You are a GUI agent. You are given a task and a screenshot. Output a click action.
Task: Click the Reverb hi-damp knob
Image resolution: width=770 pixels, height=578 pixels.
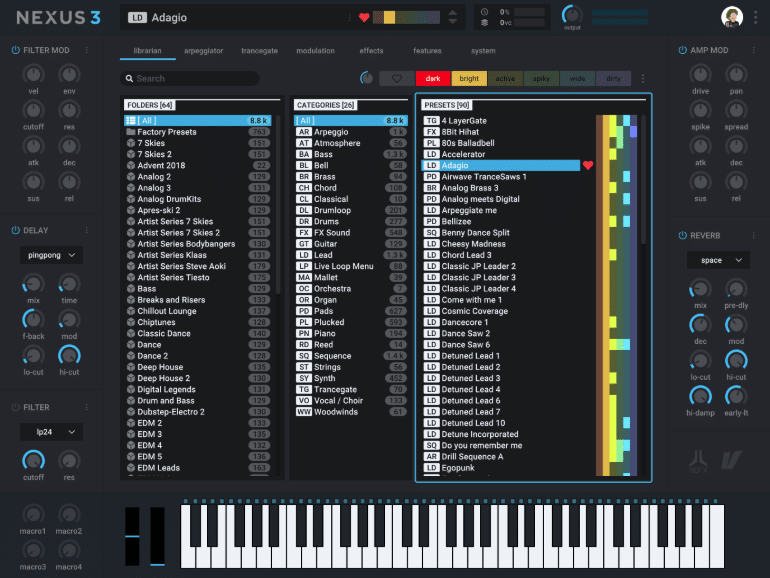point(700,396)
